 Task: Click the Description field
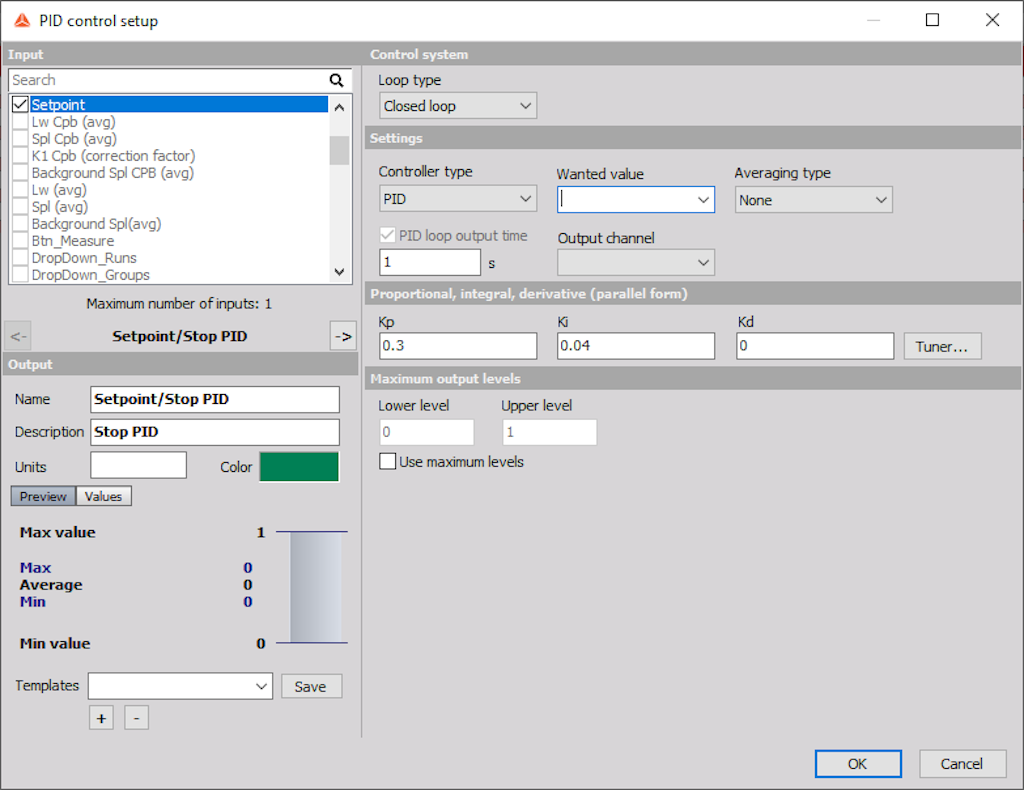coord(215,432)
